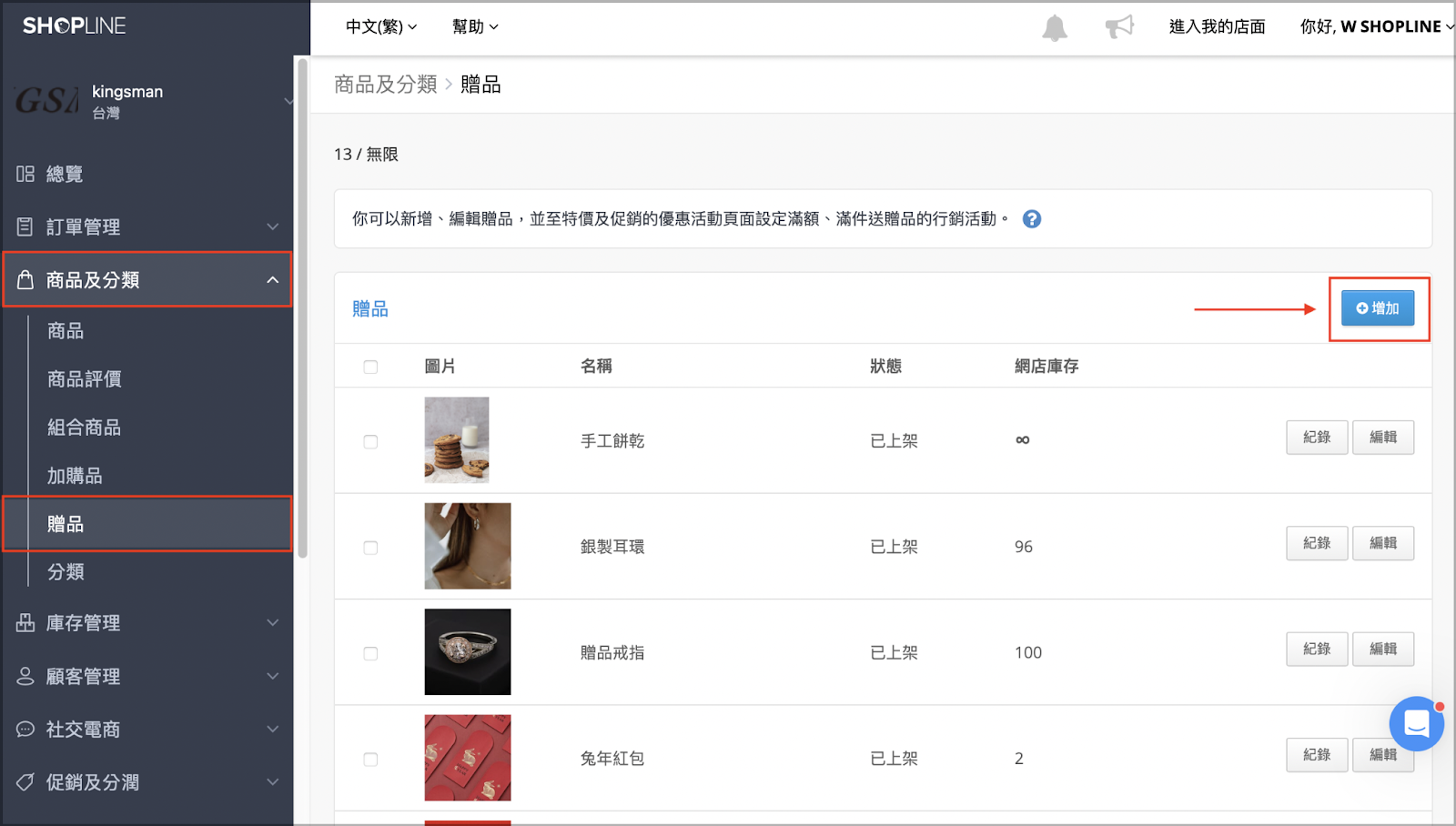This screenshot has height=826, width=1456.
Task: Open the 中文(繁) language dropdown
Action: (x=381, y=26)
